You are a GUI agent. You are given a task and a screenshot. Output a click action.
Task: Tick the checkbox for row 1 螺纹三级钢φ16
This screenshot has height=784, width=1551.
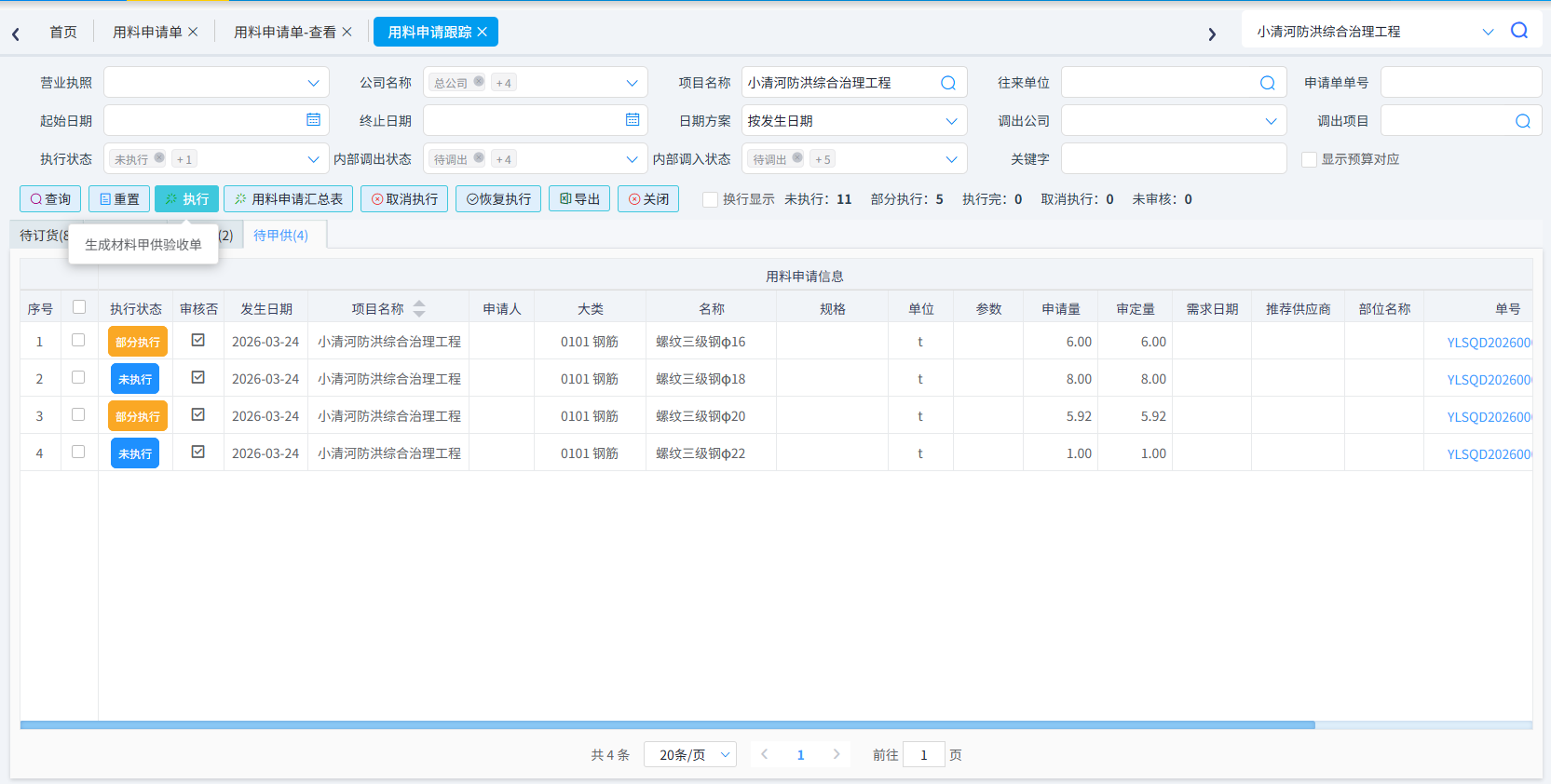click(78, 340)
